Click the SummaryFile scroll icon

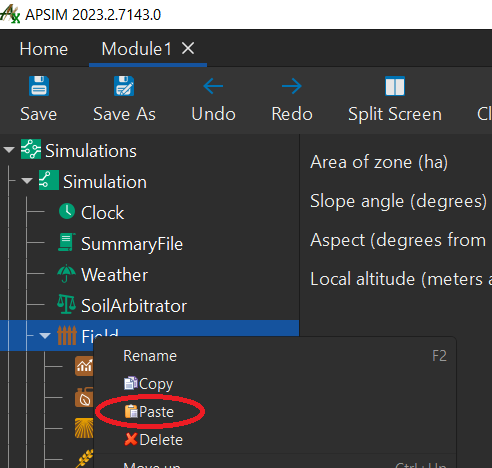point(67,242)
